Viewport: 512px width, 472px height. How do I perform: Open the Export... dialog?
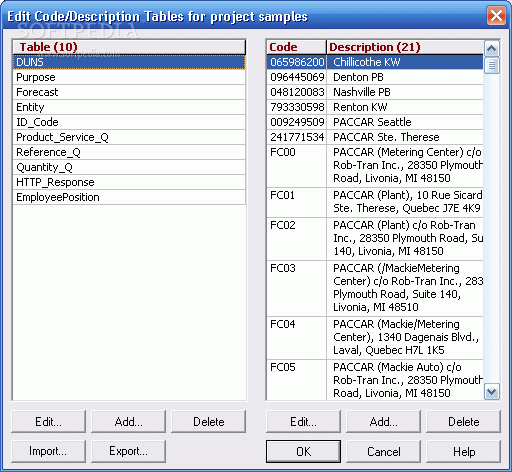pos(128,451)
